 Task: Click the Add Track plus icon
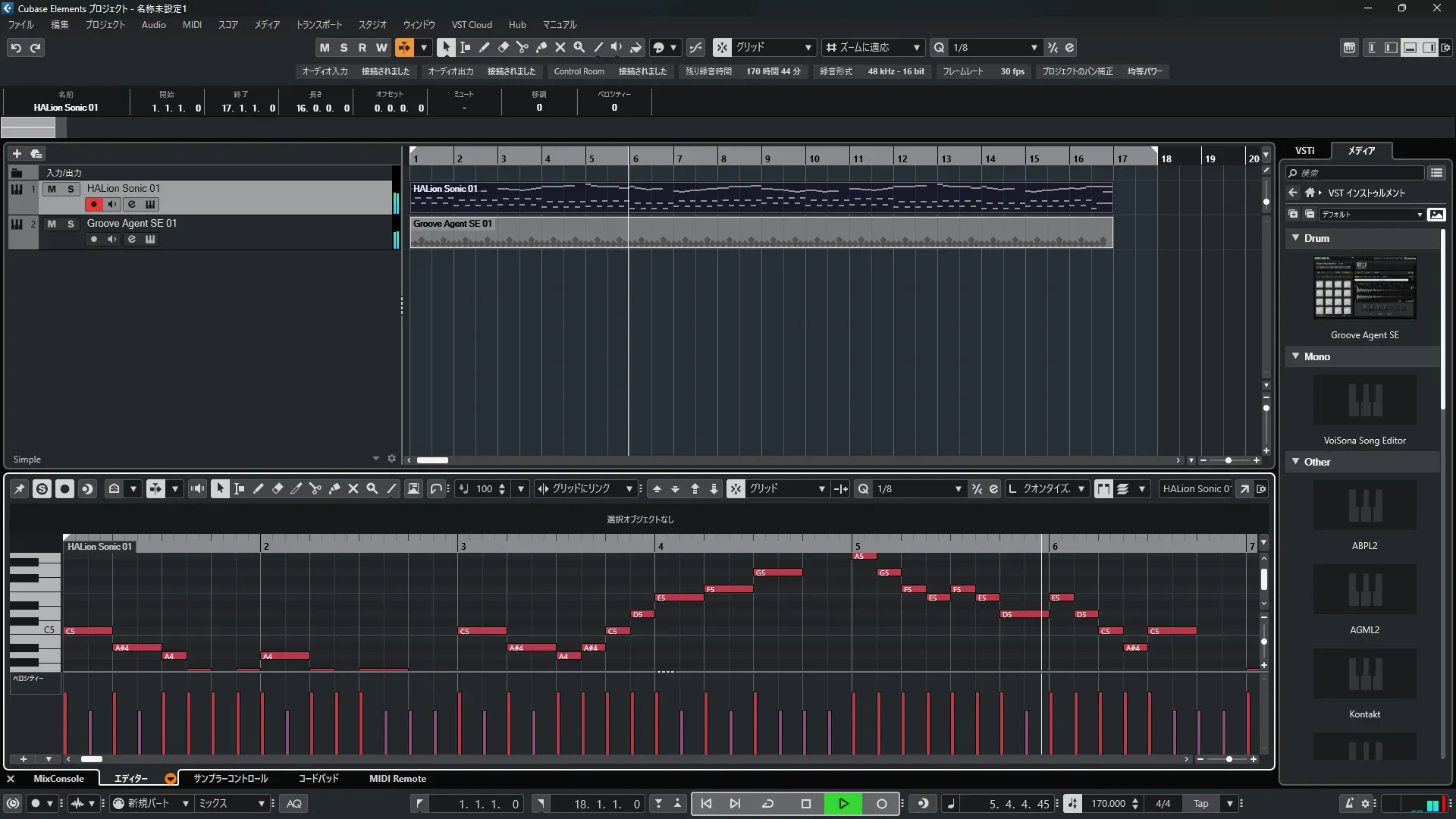pyautogui.click(x=17, y=153)
